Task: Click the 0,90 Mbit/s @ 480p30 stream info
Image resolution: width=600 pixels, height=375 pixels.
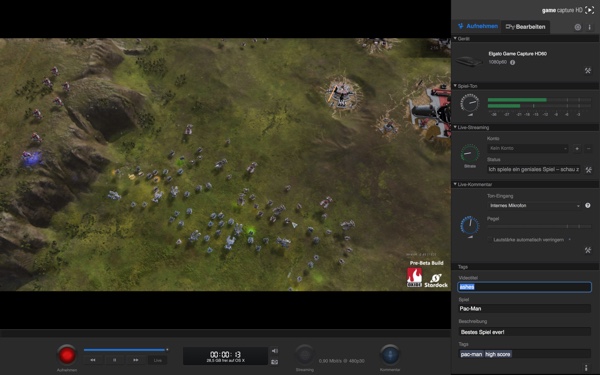Action: pos(341,361)
